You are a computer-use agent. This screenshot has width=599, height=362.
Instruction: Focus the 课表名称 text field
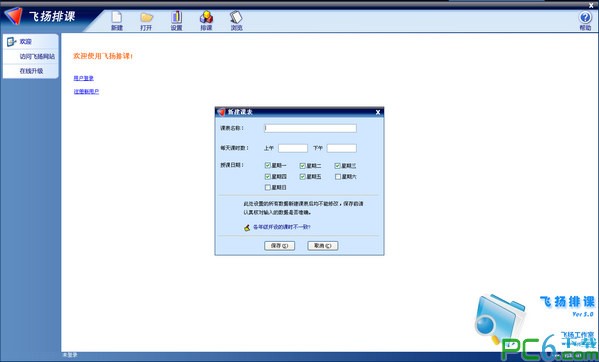310,128
